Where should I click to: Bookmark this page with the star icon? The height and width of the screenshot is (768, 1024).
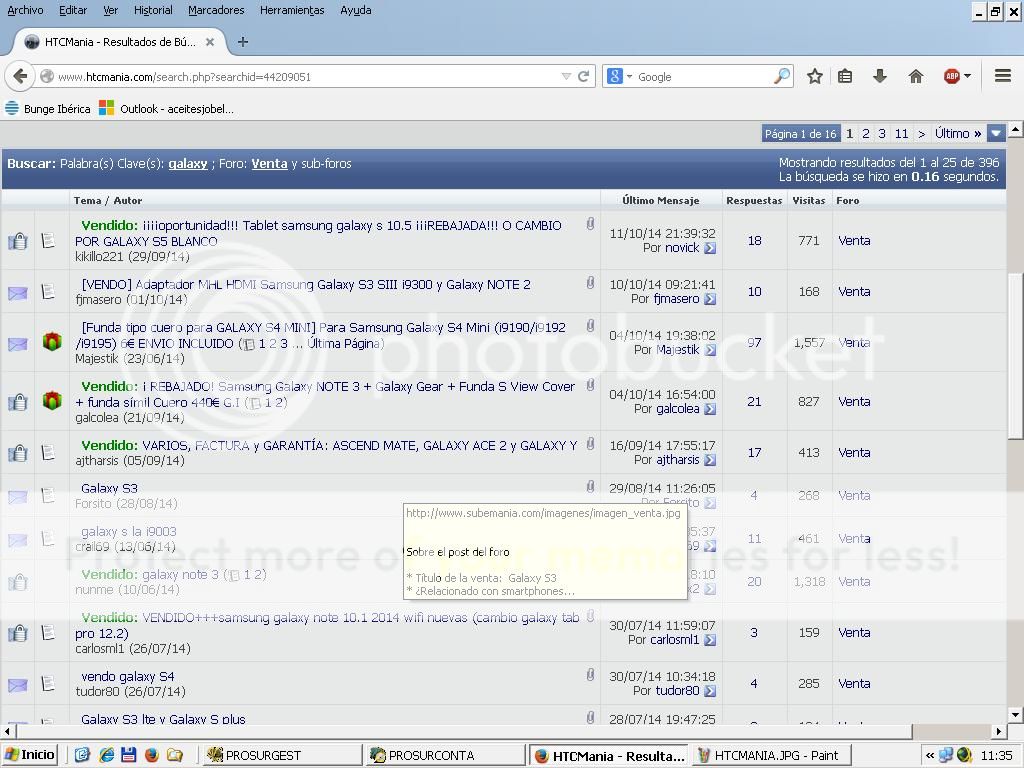815,76
